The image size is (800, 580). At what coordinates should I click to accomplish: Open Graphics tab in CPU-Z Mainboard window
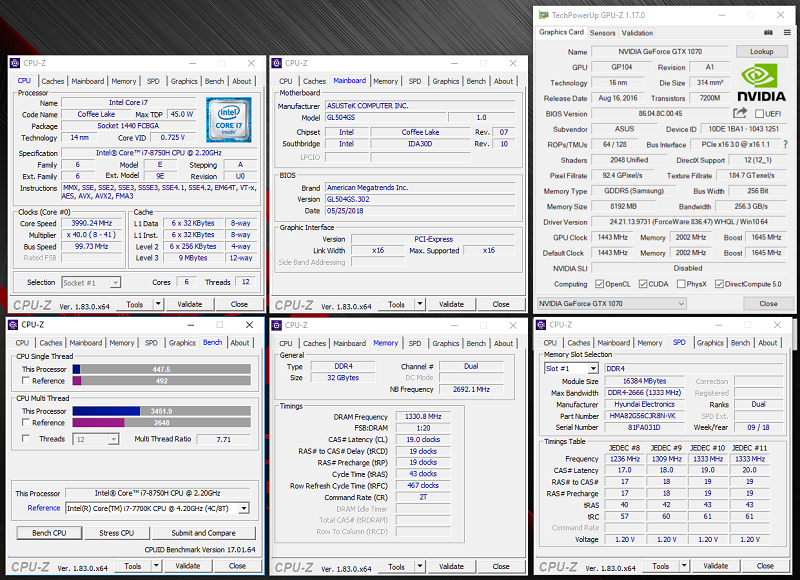click(x=446, y=81)
